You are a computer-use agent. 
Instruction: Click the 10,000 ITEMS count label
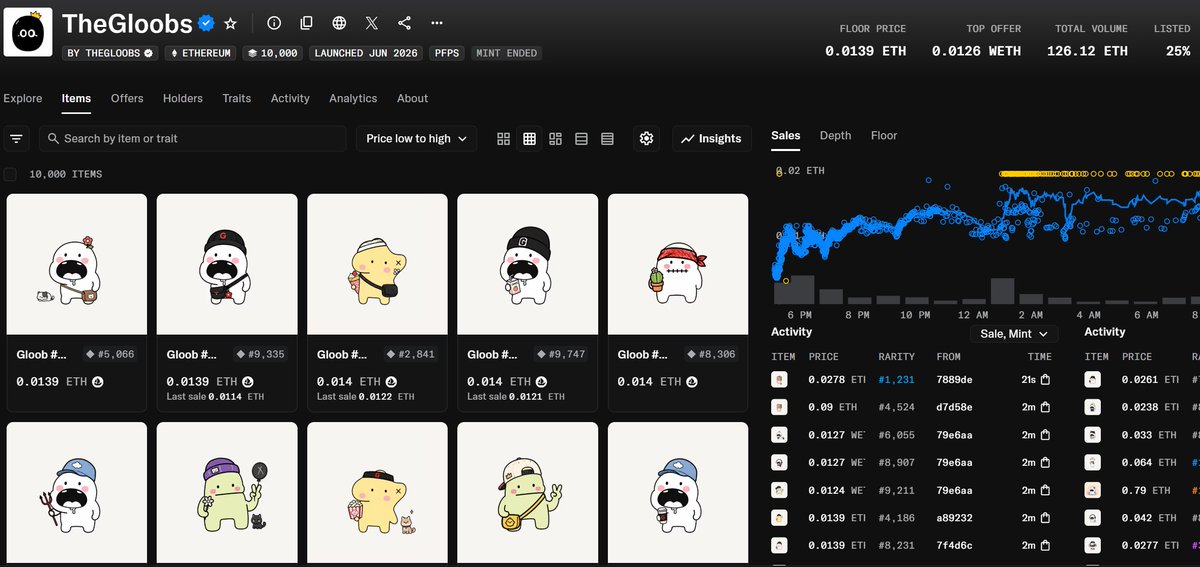pos(66,174)
